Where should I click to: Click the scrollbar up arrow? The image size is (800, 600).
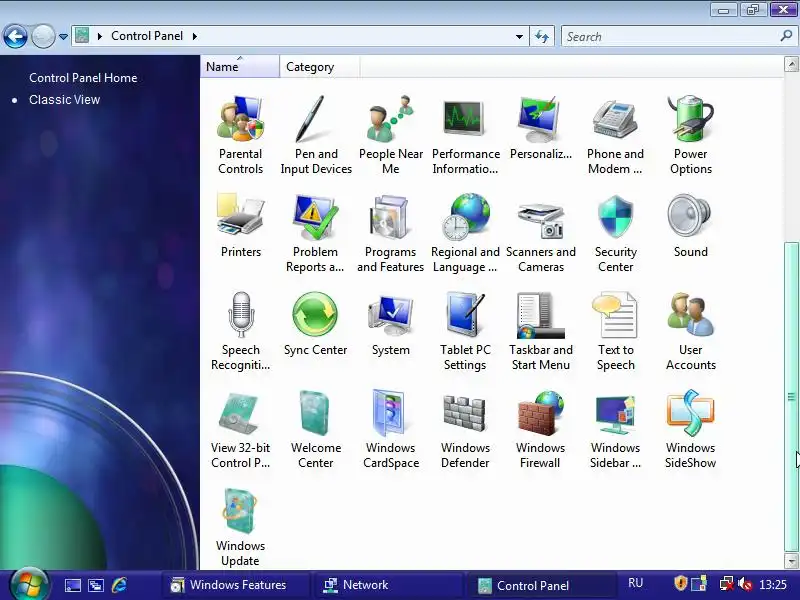(x=791, y=64)
